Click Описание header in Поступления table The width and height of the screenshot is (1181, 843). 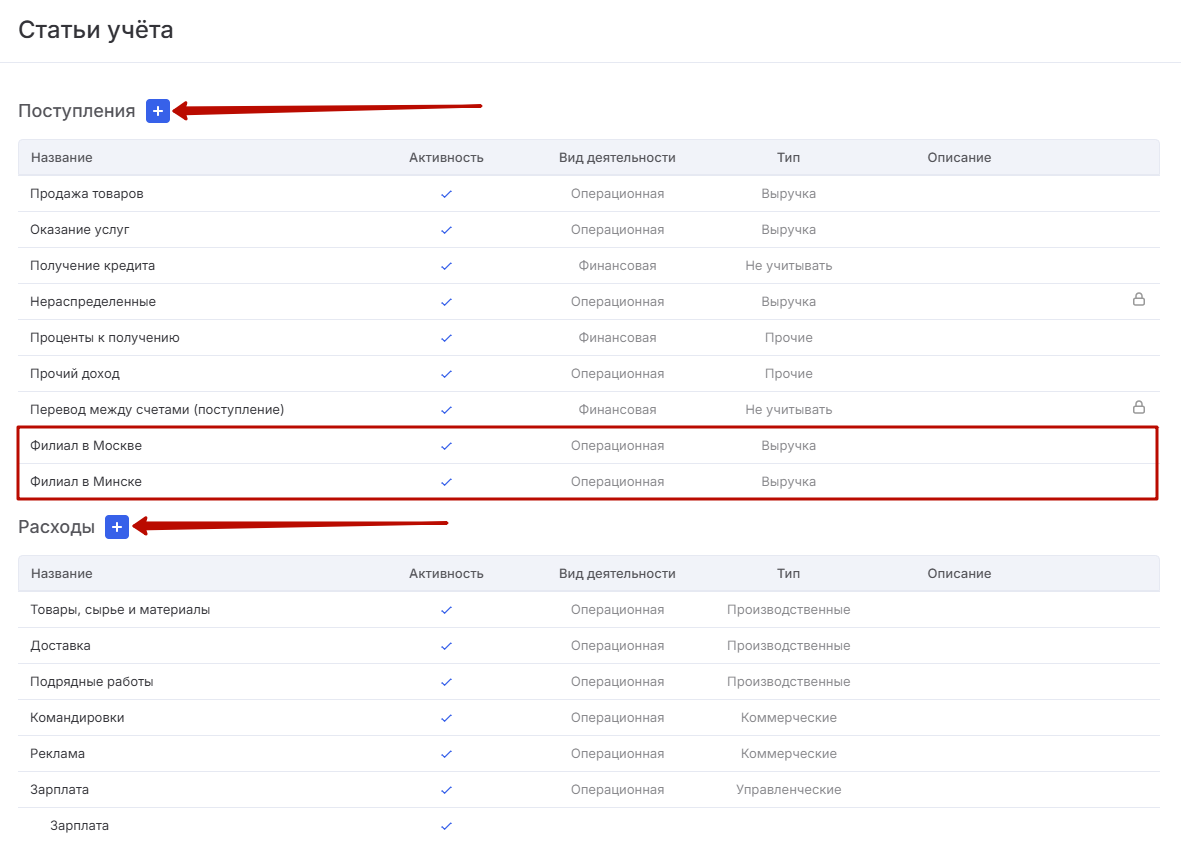[x=959, y=157]
